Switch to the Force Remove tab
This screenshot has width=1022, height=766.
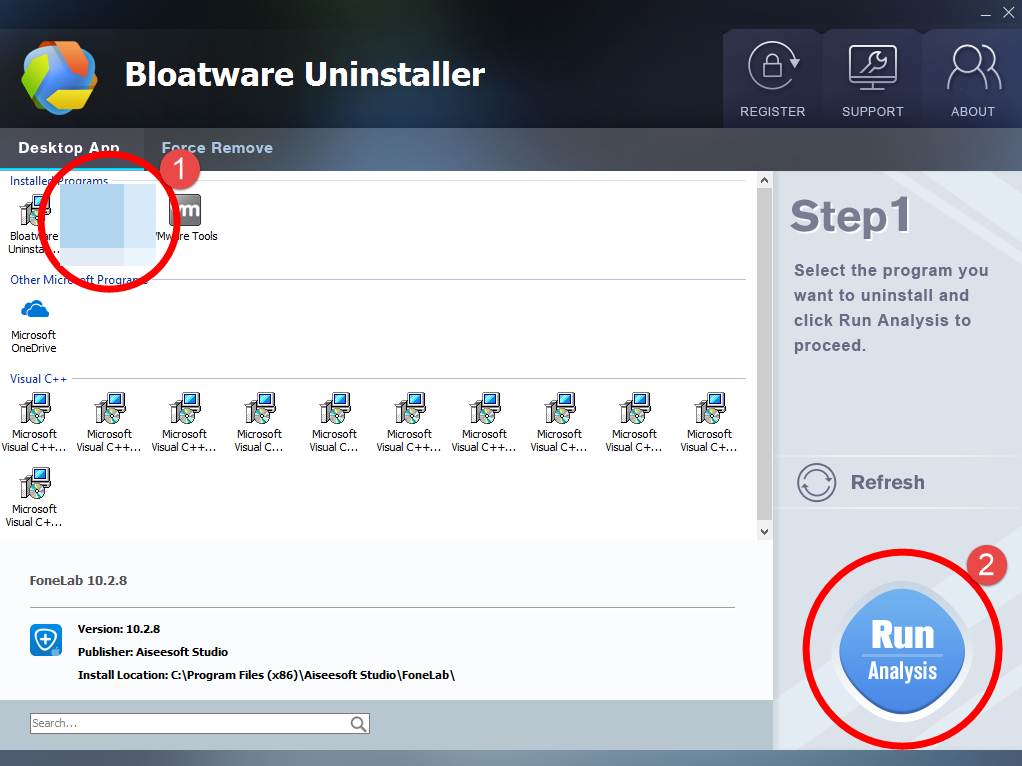click(217, 148)
